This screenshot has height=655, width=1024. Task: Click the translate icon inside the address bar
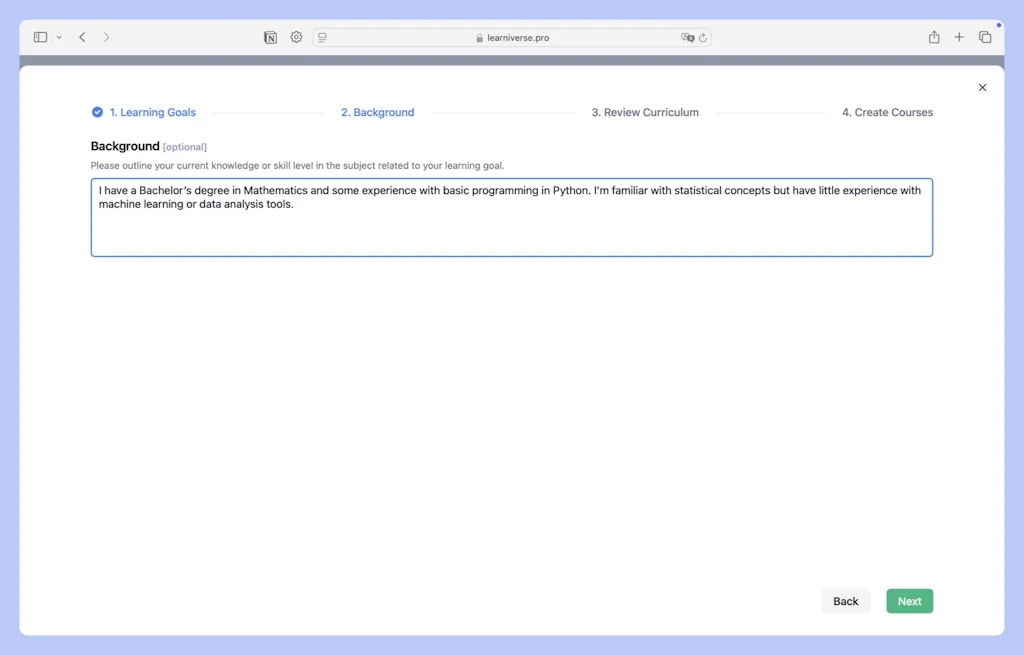(686, 37)
